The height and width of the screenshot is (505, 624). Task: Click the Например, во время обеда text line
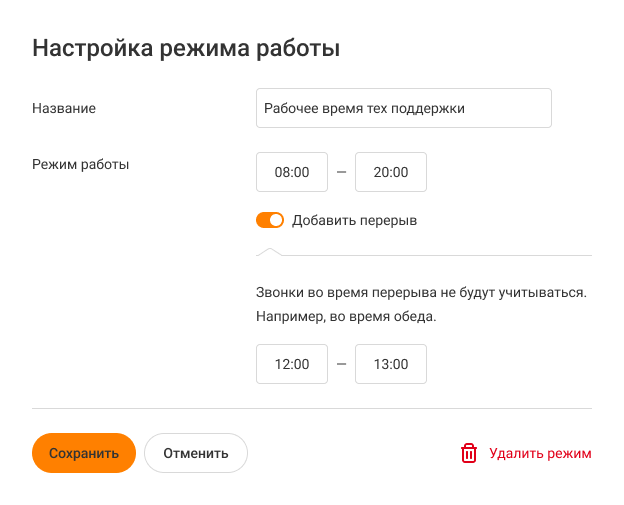coord(347,318)
